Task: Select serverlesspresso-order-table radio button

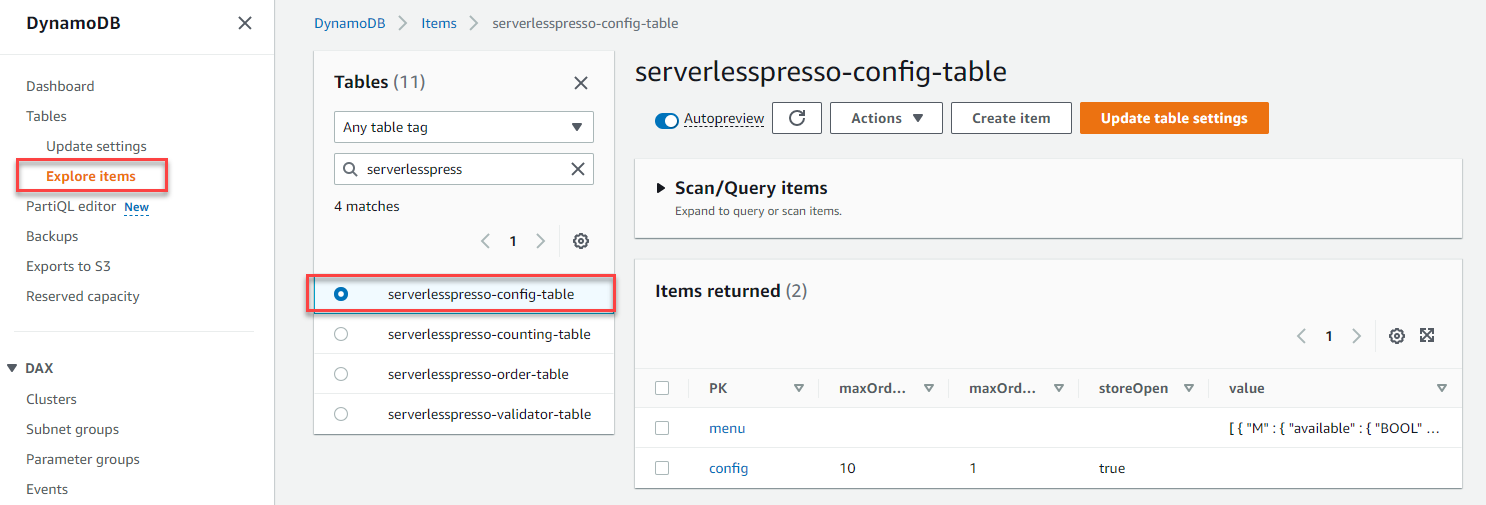Action: pyautogui.click(x=341, y=374)
